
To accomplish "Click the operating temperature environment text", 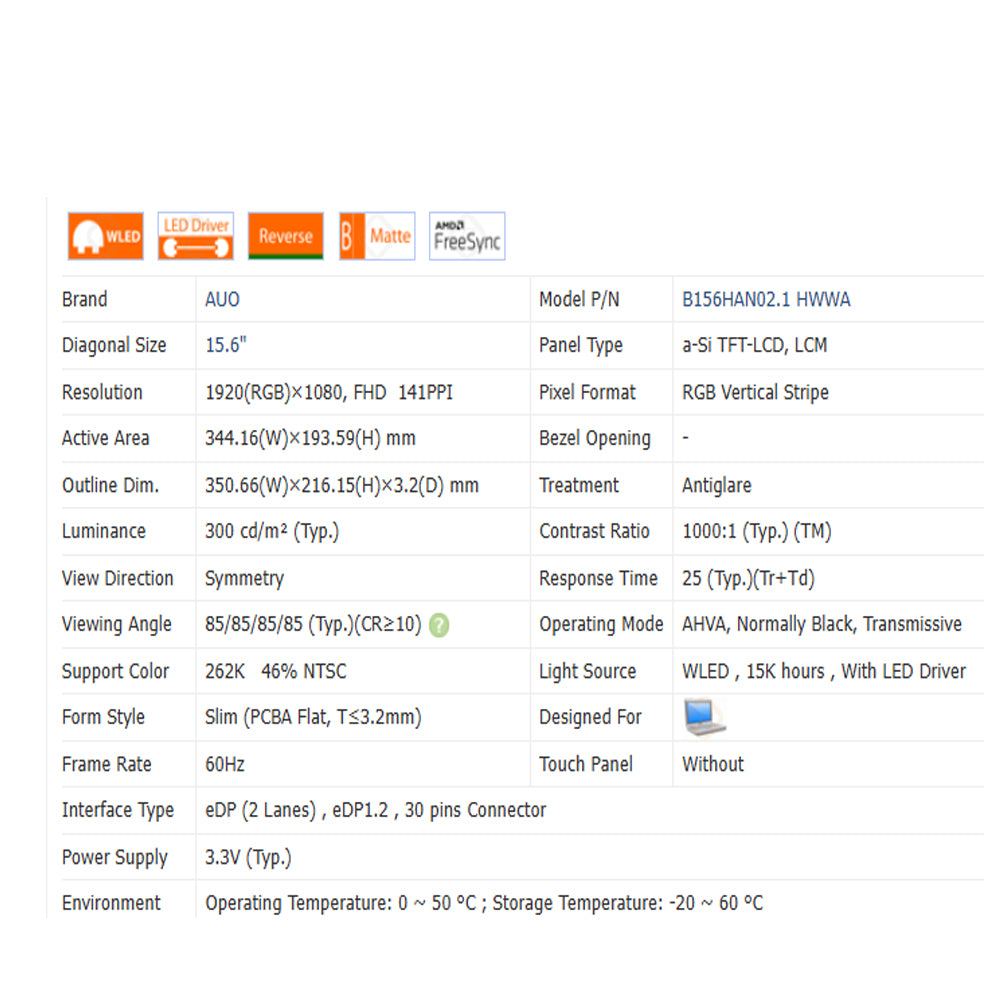I will click(484, 903).
